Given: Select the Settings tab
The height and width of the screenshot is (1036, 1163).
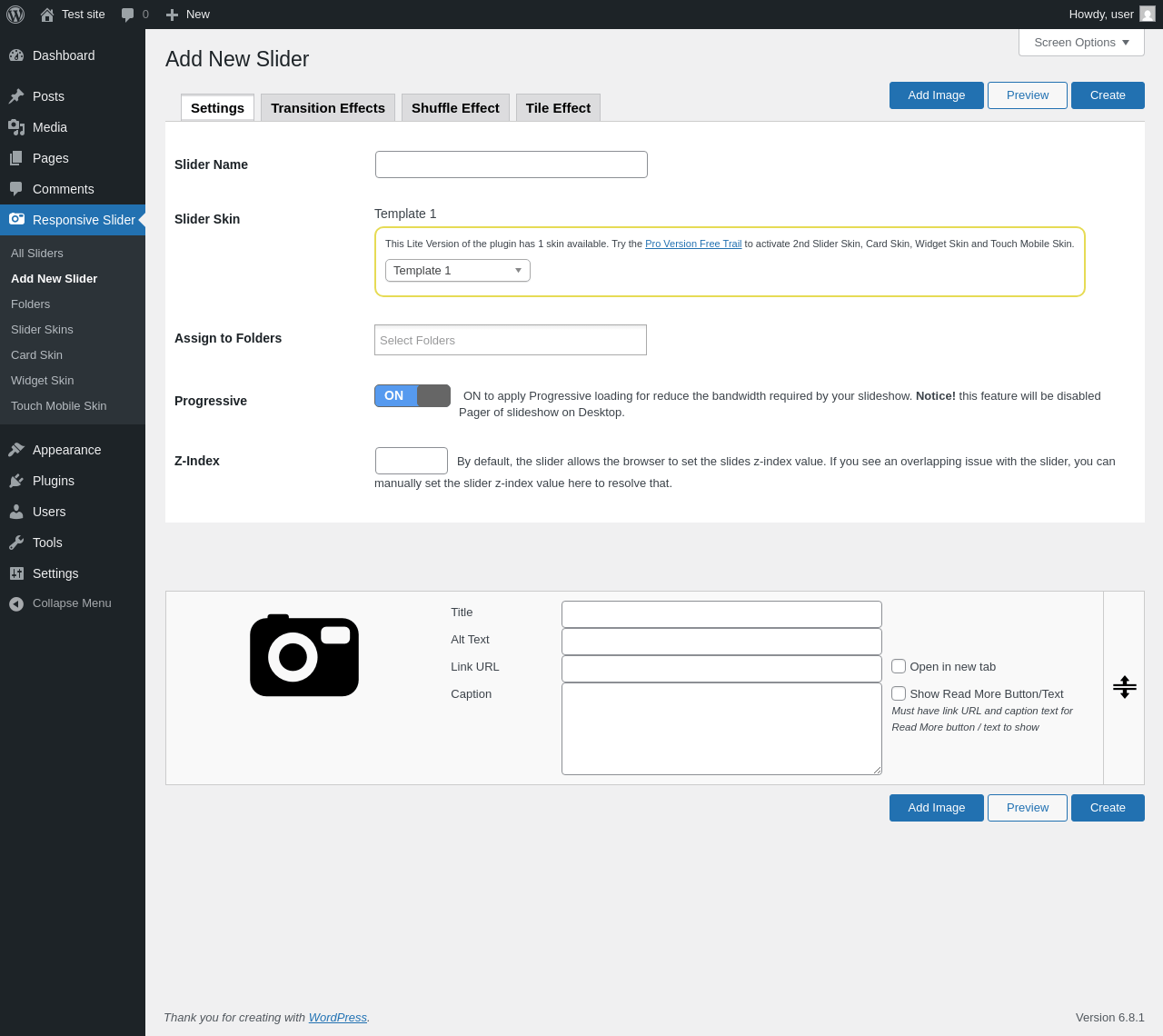Looking at the screenshot, I should [x=217, y=108].
